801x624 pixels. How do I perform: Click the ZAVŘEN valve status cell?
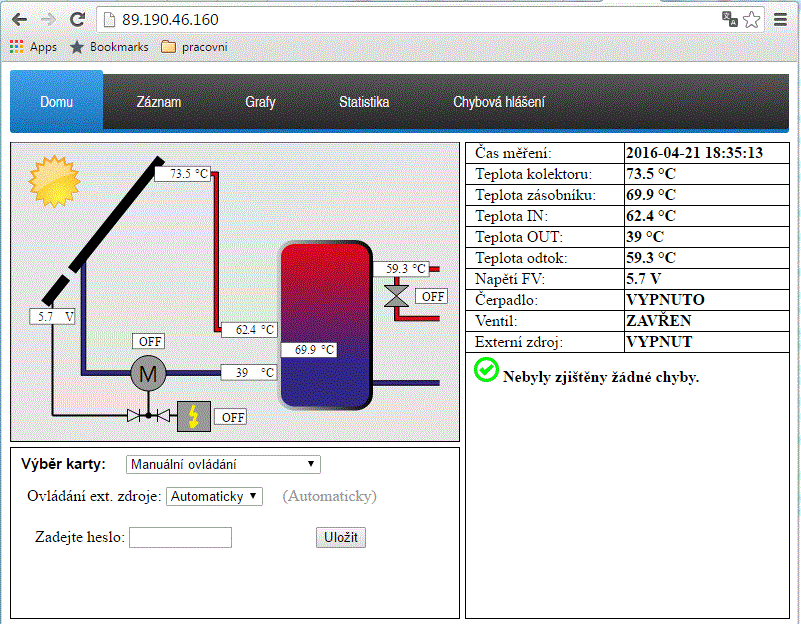707,321
